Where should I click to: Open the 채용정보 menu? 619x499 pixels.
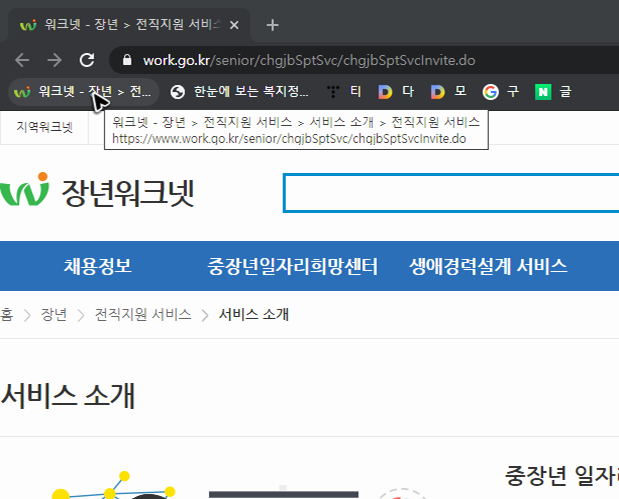click(98, 266)
